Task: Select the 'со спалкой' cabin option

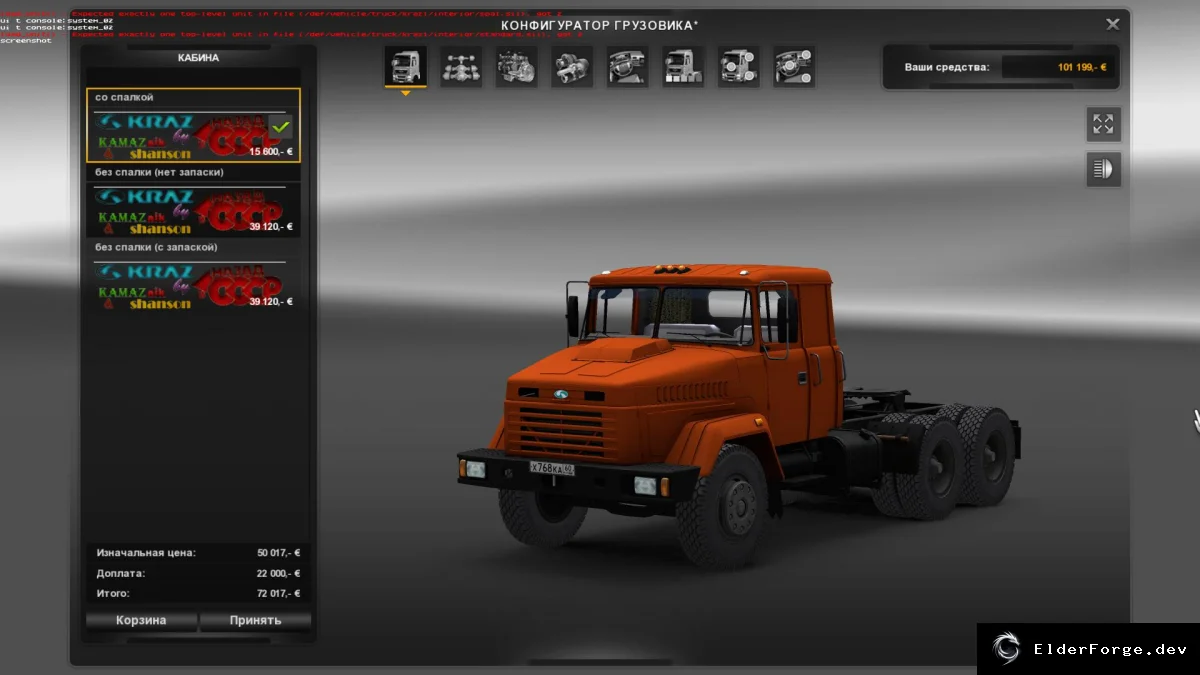Action: 193,126
